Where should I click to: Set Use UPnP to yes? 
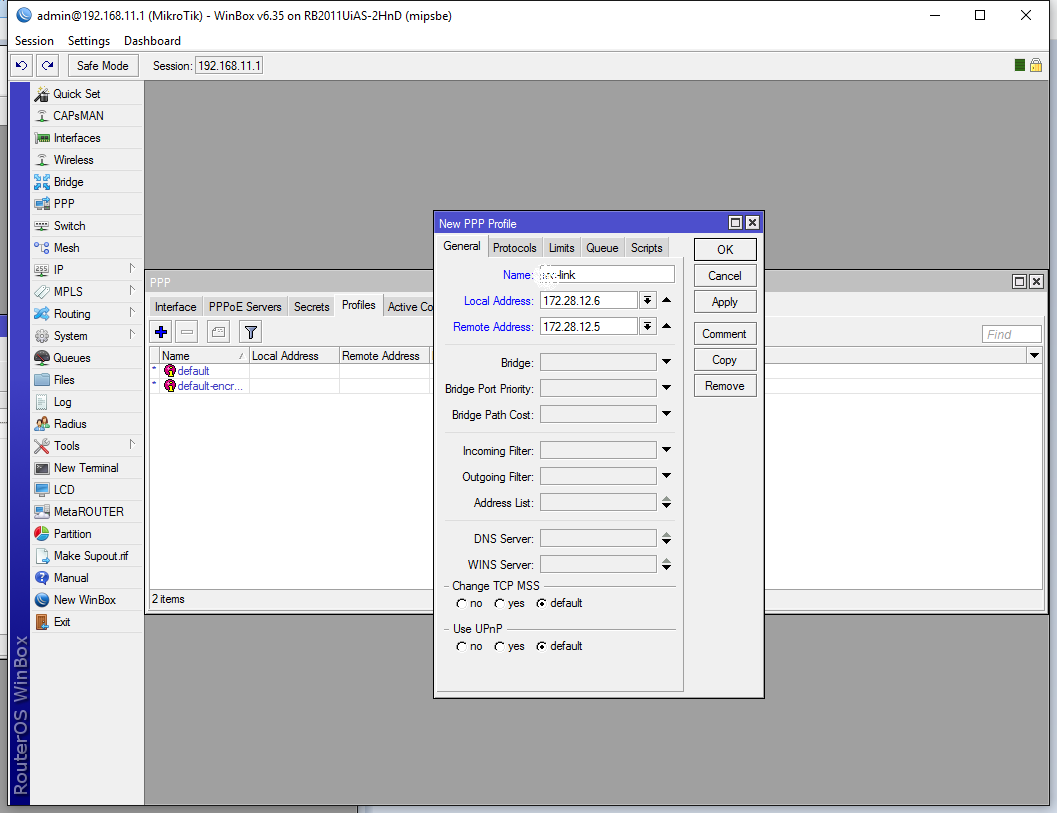pyautogui.click(x=509, y=646)
